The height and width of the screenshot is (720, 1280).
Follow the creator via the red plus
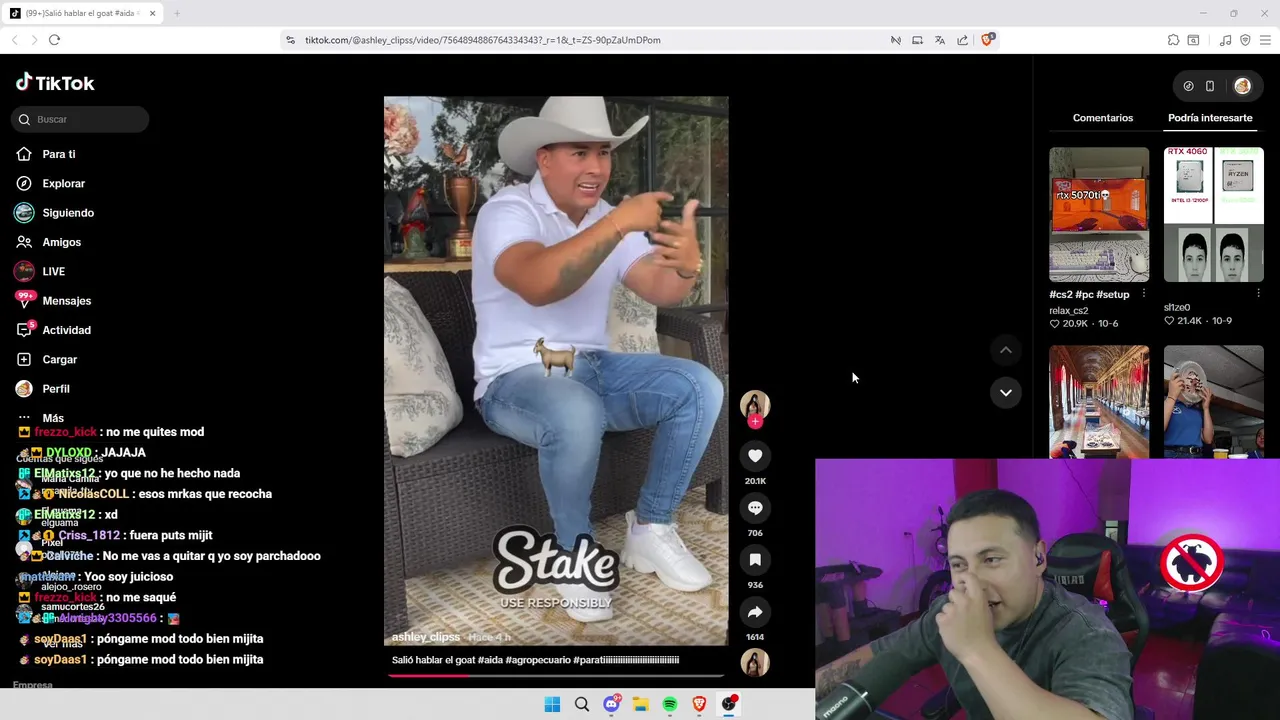755,422
